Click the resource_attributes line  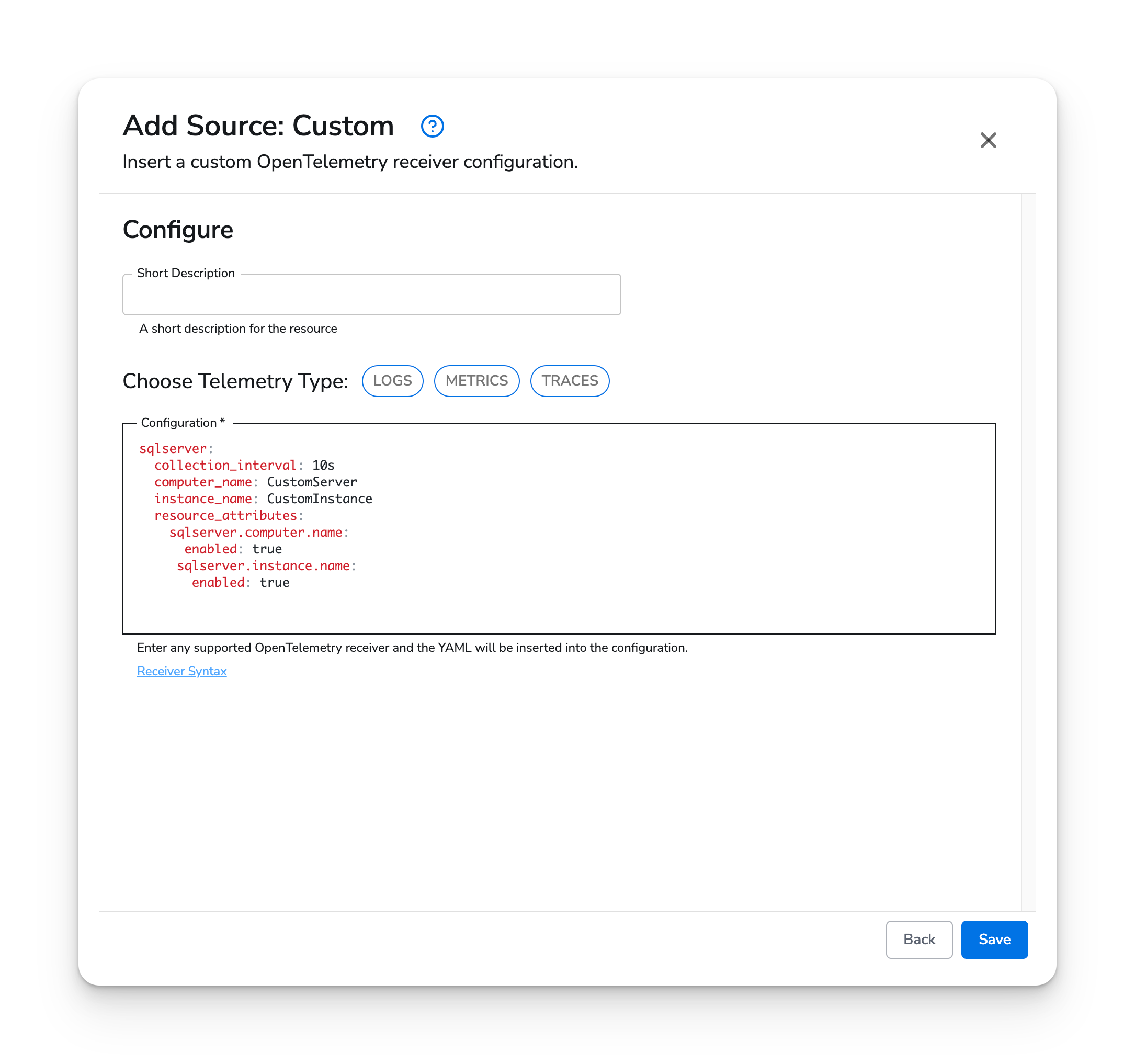pos(227,515)
